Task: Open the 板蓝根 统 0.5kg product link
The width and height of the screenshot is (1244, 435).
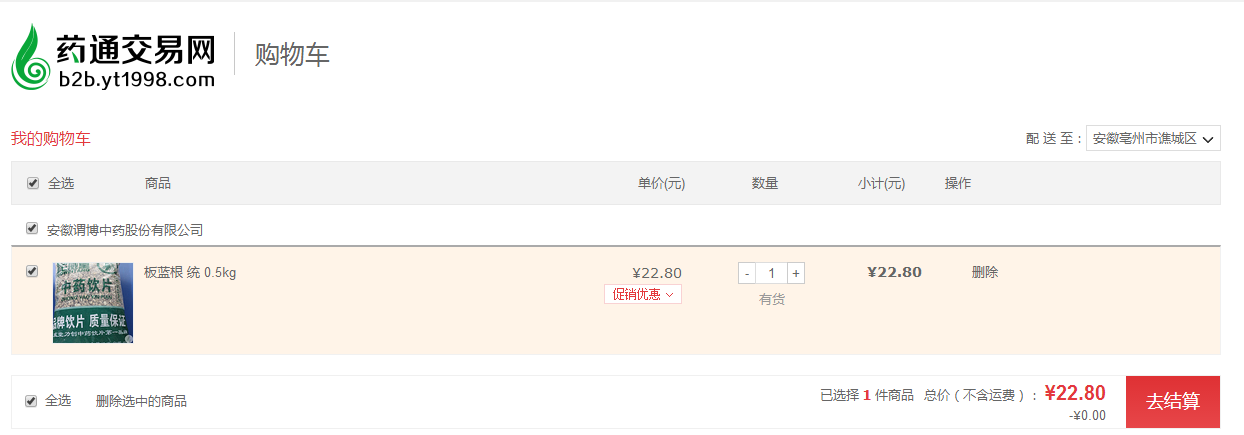Action: [190, 272]
